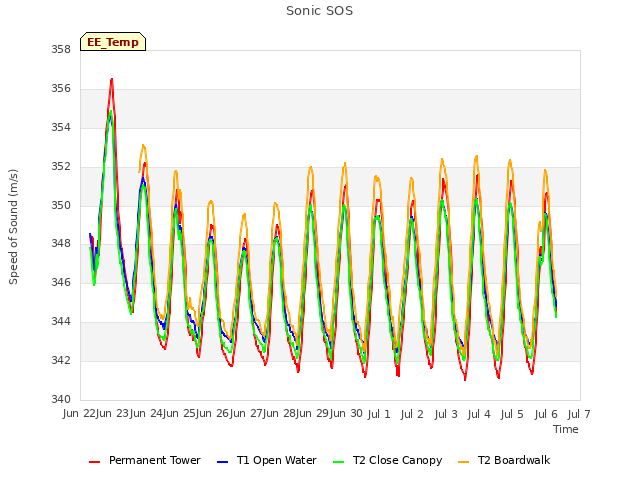640x480 pixels.
Task: Click the Jul 3 x-axis date label
Action: click(446, 414)
